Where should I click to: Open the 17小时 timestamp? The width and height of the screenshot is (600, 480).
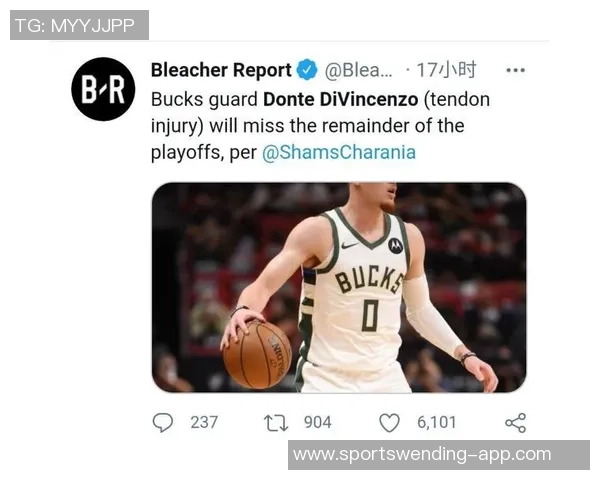coord(446,70)
